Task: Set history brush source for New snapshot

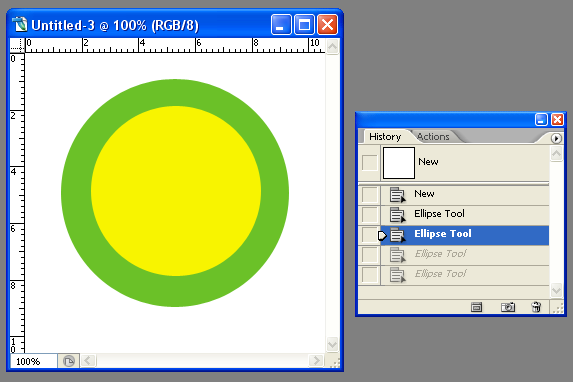Action: tap(369, 163)
